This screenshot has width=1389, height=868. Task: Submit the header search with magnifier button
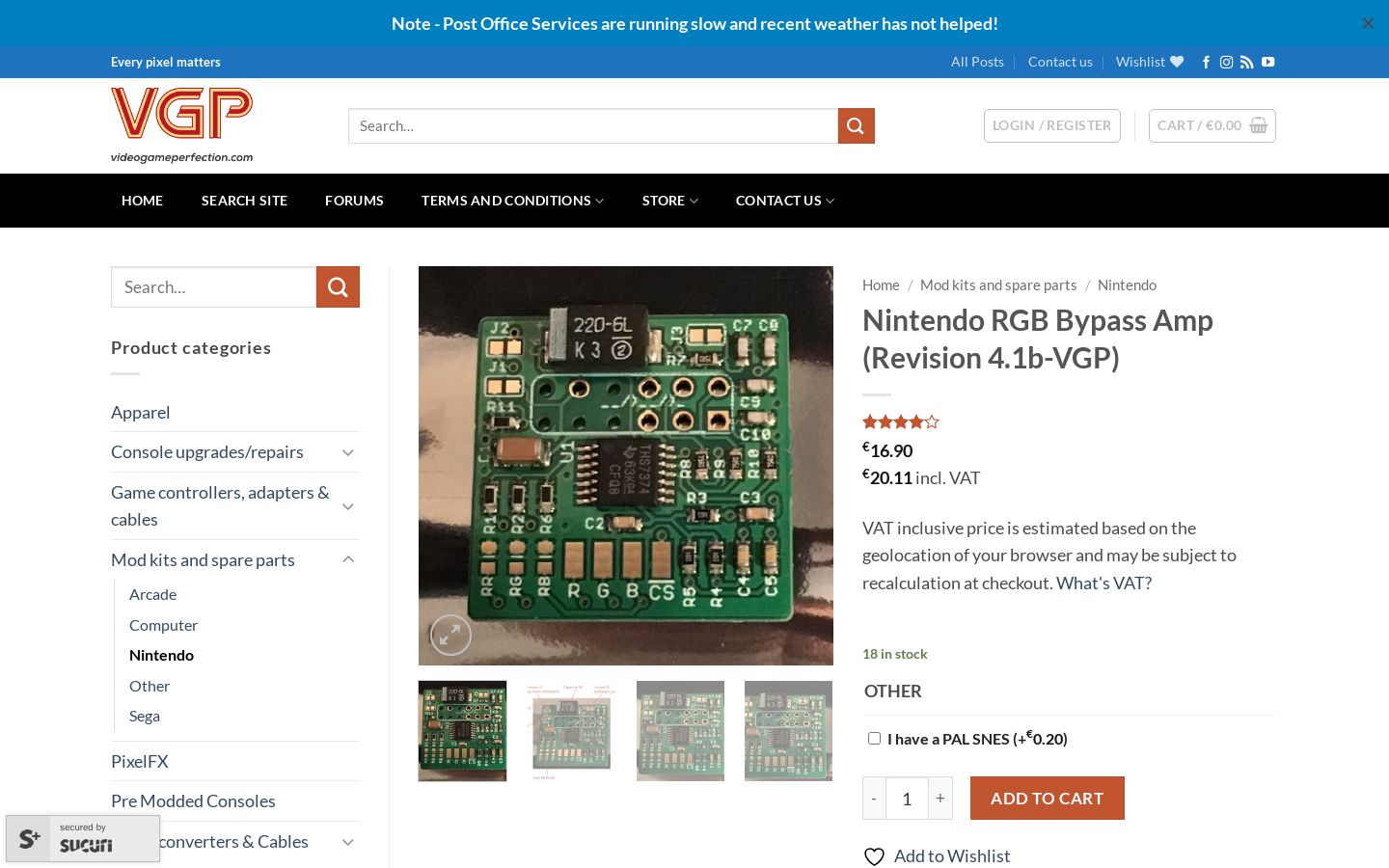click(x=857, y=125)
